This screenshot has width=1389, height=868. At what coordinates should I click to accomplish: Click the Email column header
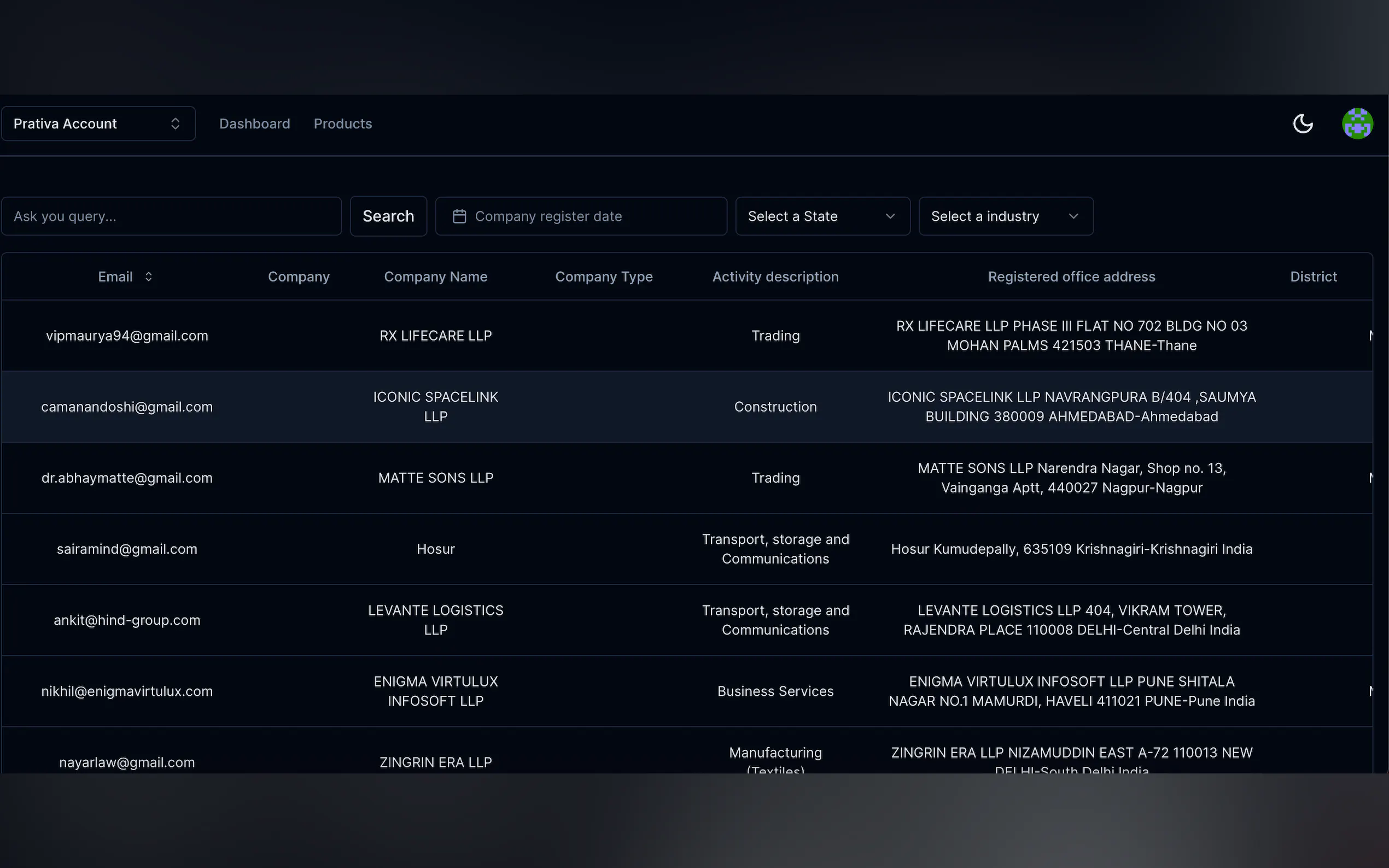[115, 277]
